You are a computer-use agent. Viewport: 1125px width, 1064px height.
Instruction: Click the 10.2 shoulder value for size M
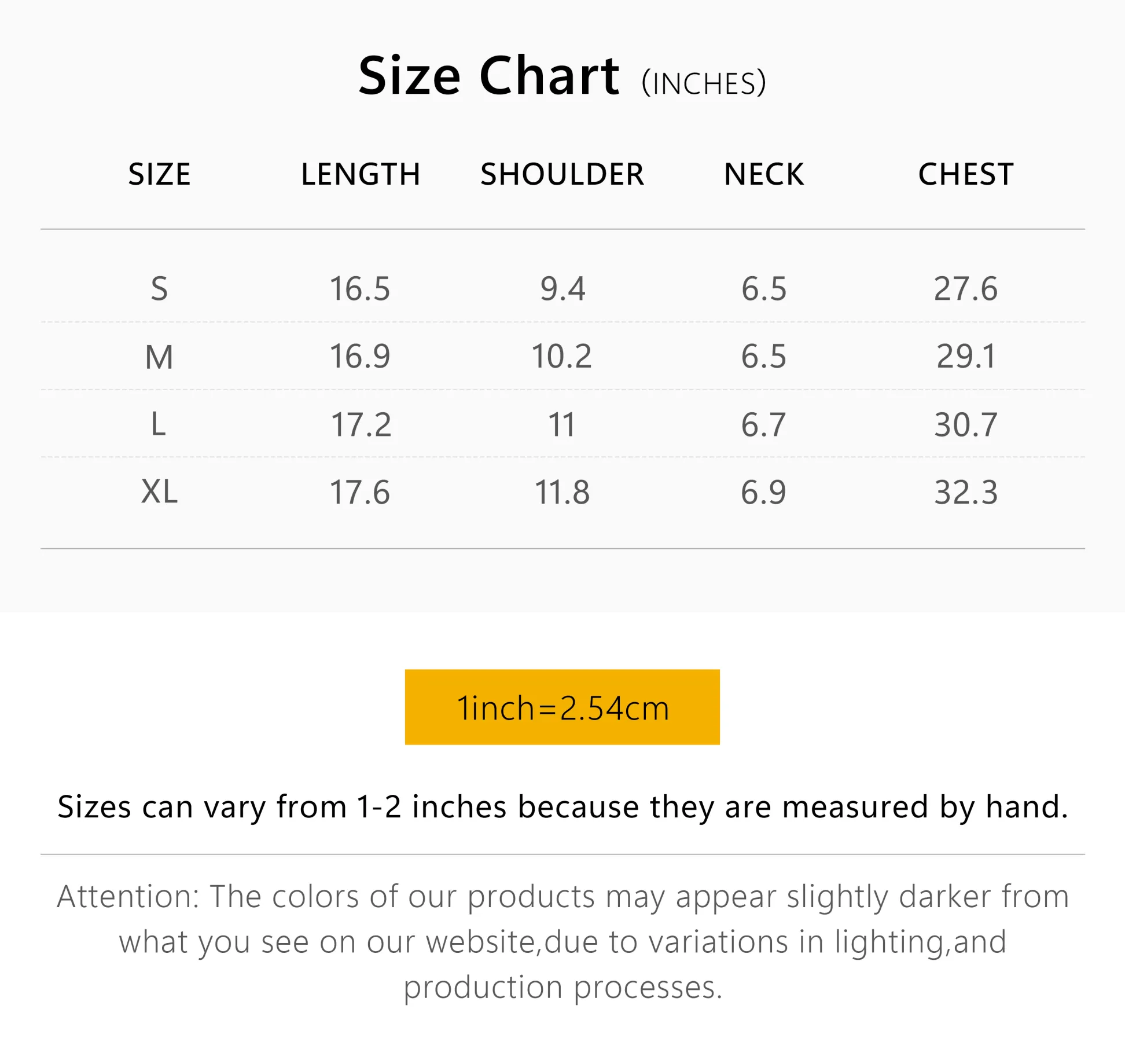pyautogui.click(x=562, y=356)
